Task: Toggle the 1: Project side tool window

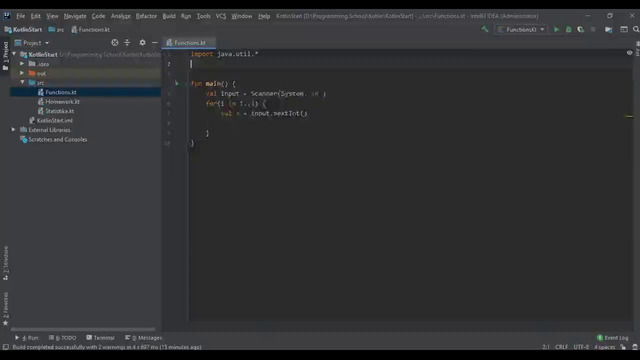Action: (x=5, y=55)
